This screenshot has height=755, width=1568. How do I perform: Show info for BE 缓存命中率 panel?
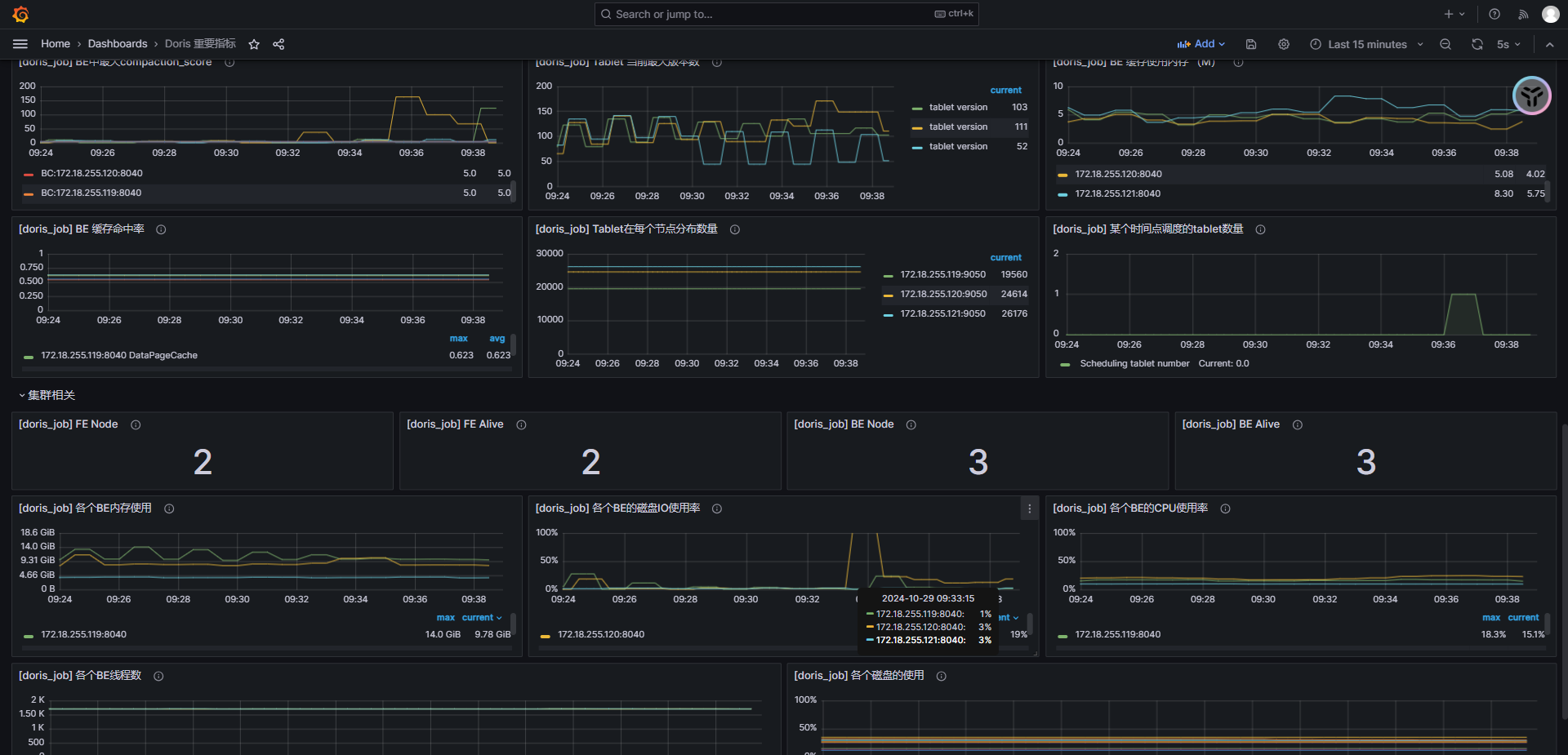pos(161,229)
